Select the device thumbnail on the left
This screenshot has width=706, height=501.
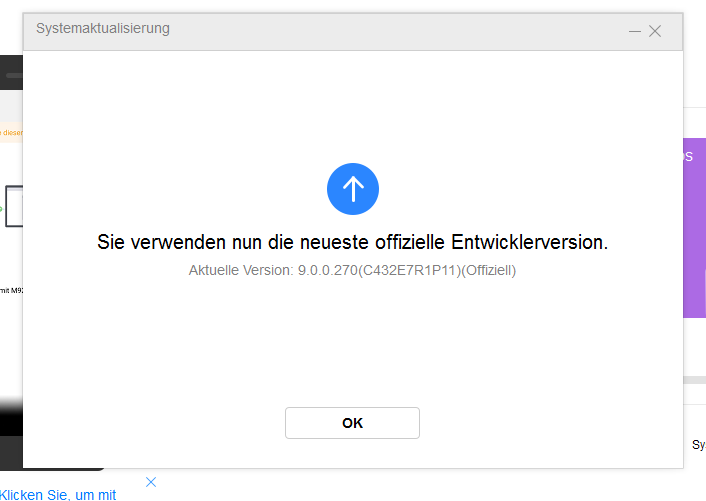pos(13,206)
